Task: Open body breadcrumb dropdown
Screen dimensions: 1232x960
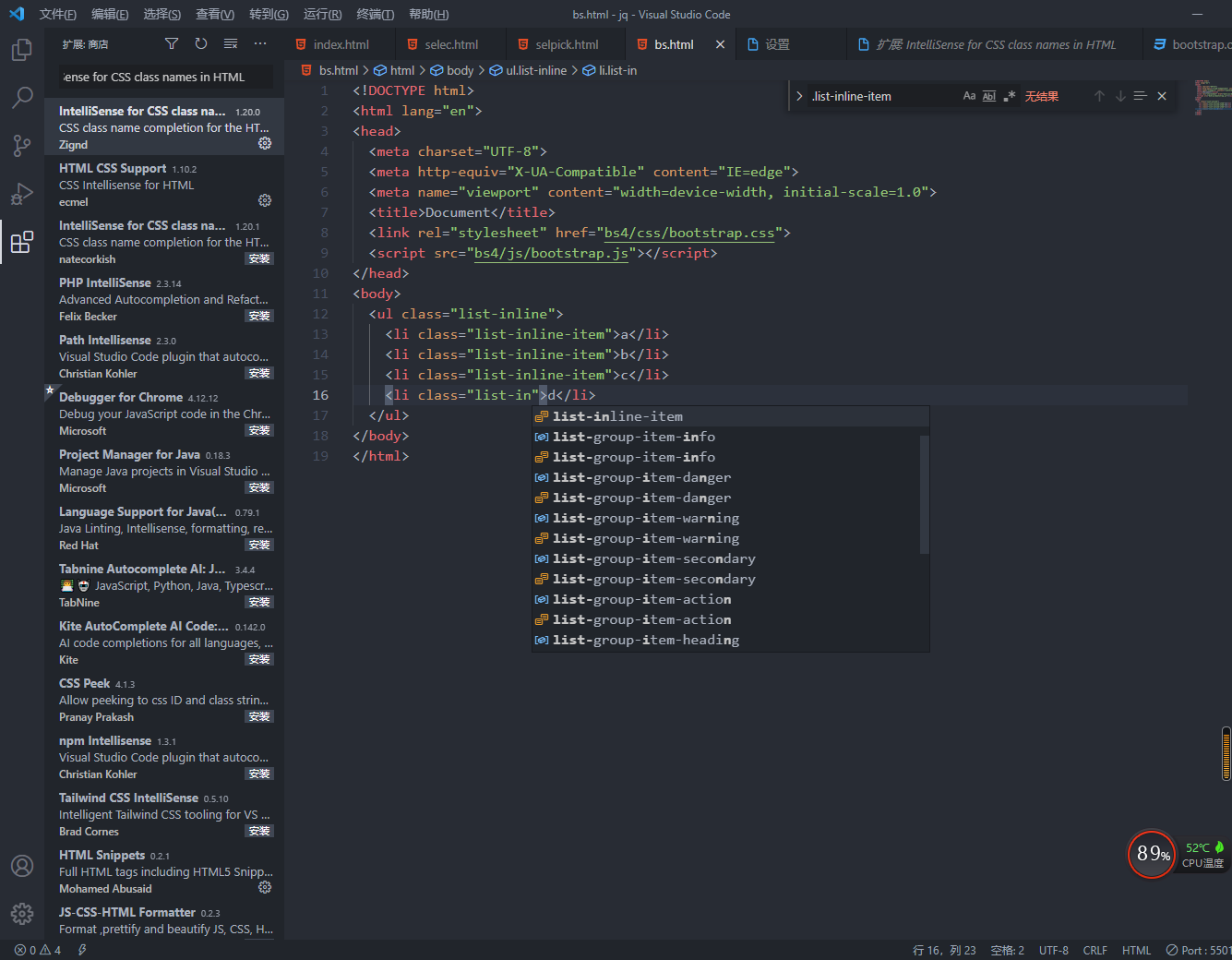Action: [x=451, y=70]
